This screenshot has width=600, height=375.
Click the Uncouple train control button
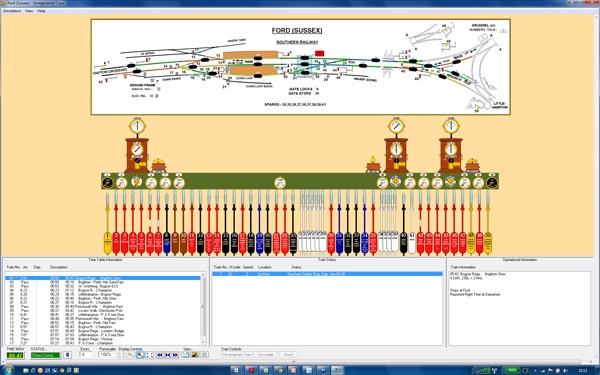[x=265, y=355]
